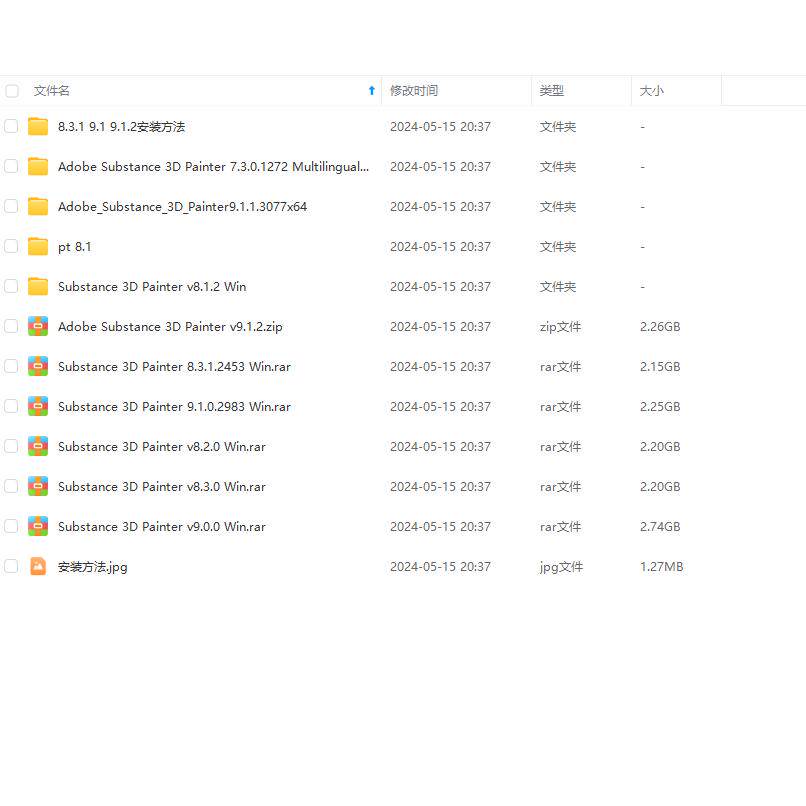This screenshot has height=806, width=806.
Task: Check the box for Substance 3D Painter 9.1.0.2983 Win.rar
Action: coord(11,406)
